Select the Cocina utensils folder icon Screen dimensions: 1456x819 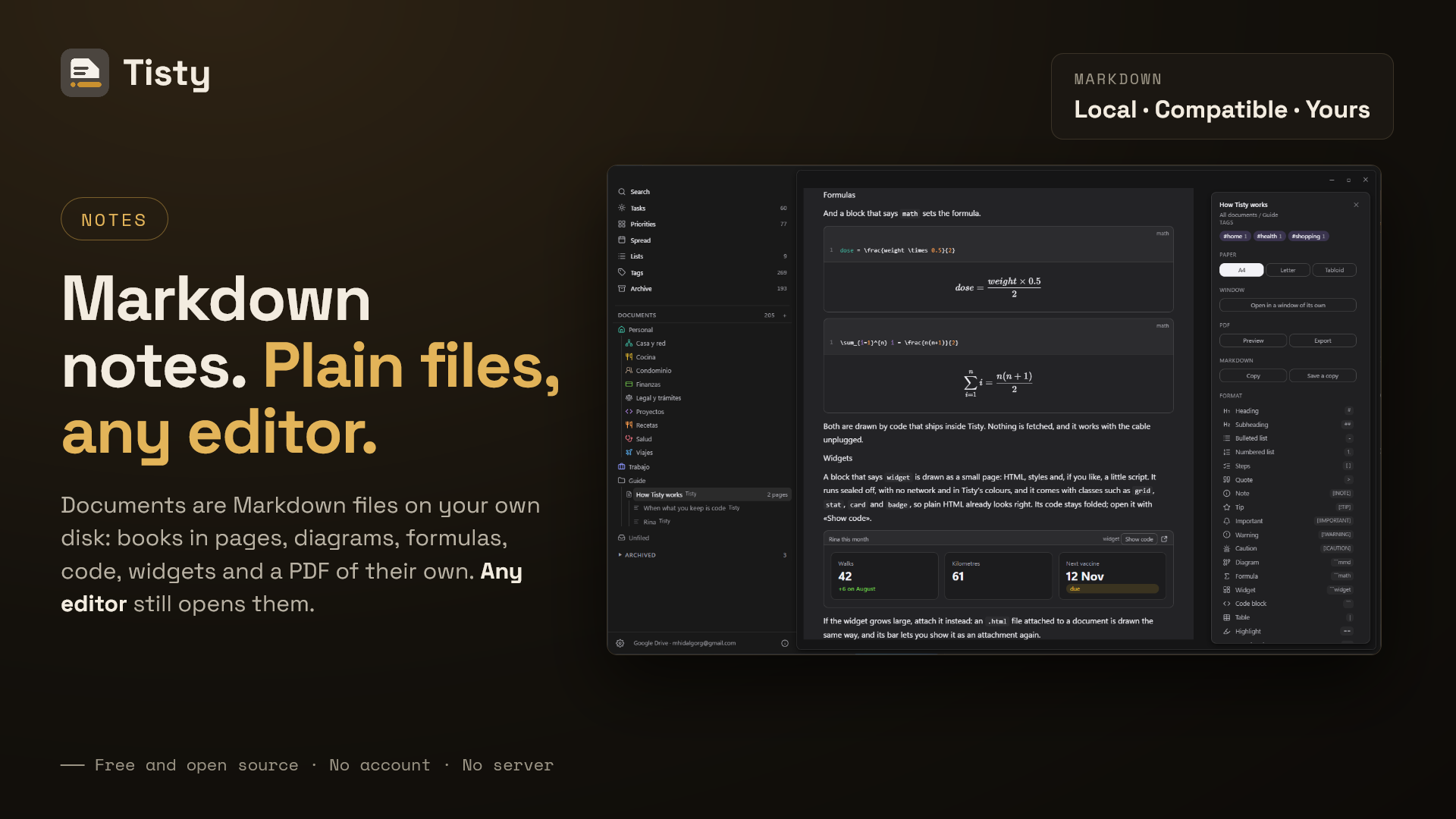coord(629,357)
